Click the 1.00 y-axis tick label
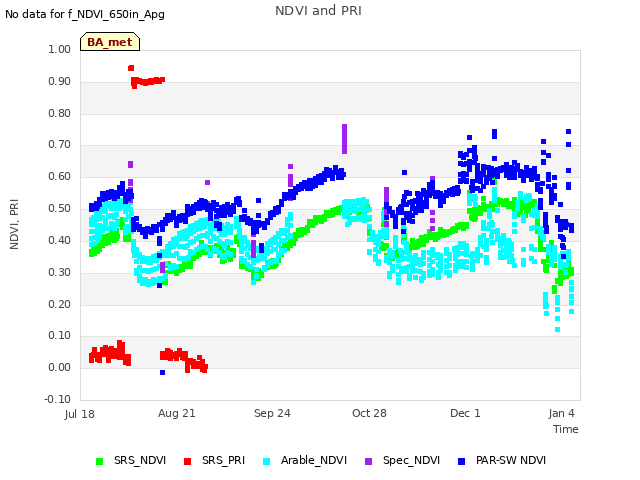The image size is (640, 480). 60,49
